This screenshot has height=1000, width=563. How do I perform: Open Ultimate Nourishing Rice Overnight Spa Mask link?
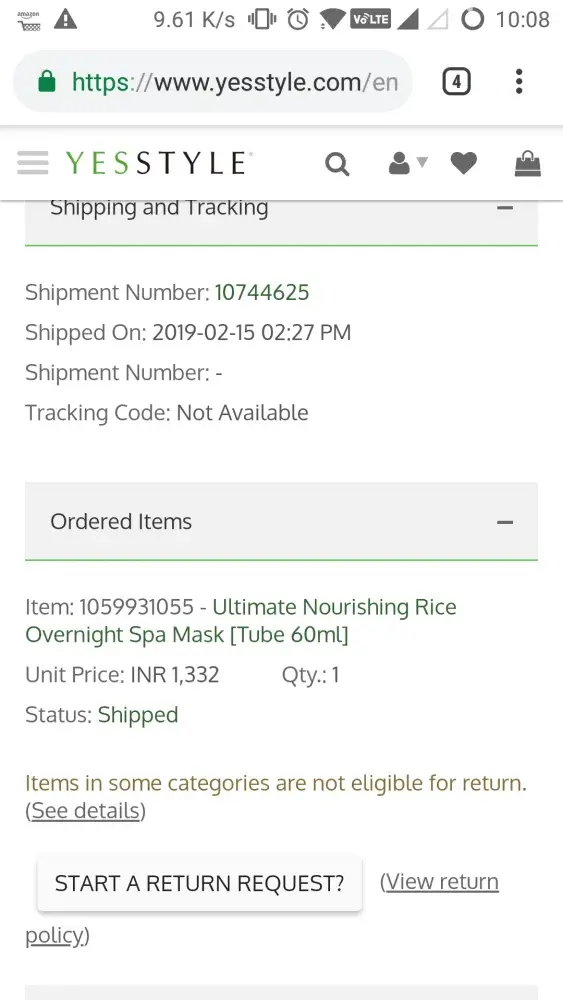[241, 621]
